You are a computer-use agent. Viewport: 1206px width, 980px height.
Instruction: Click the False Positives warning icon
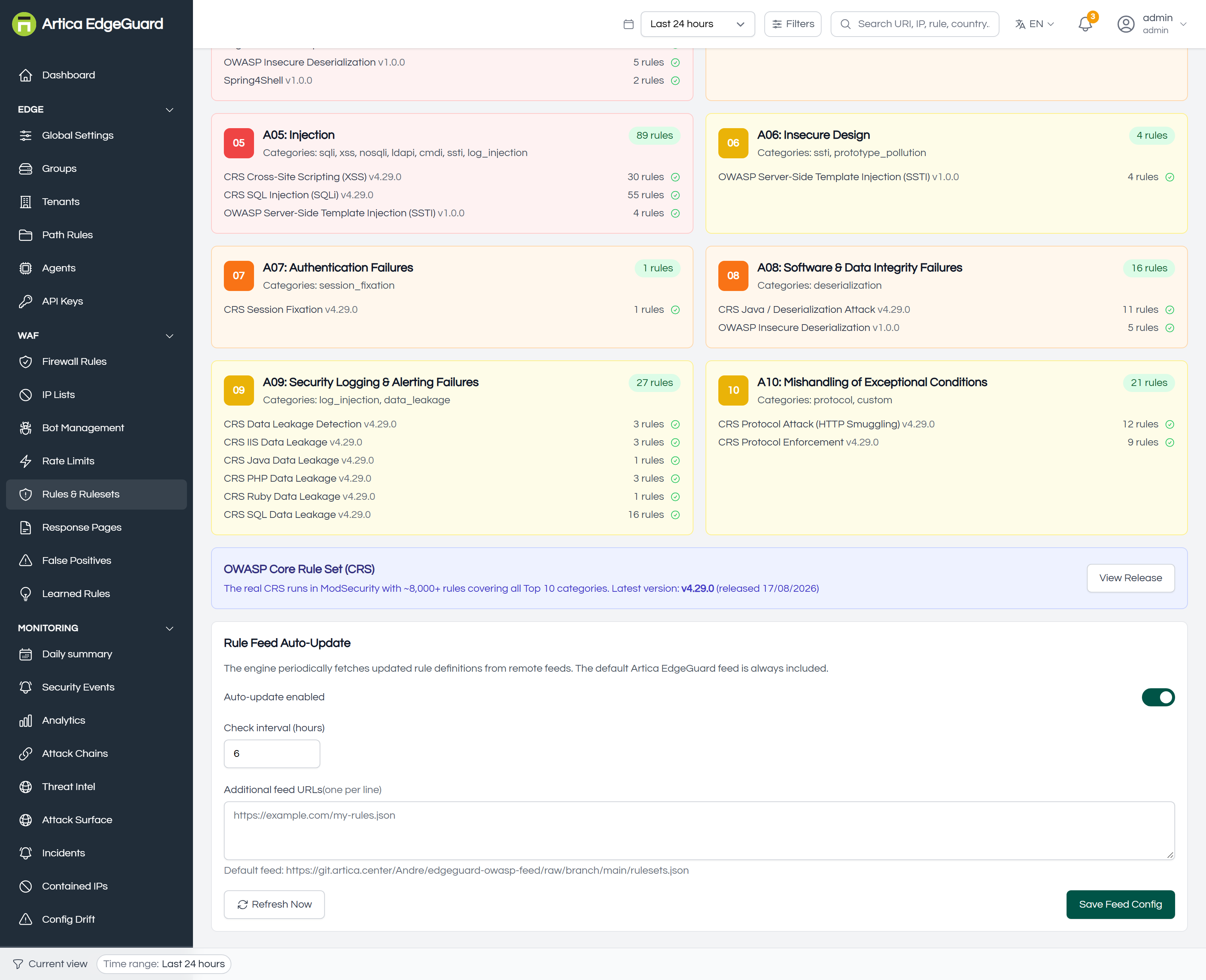(25, 560)
